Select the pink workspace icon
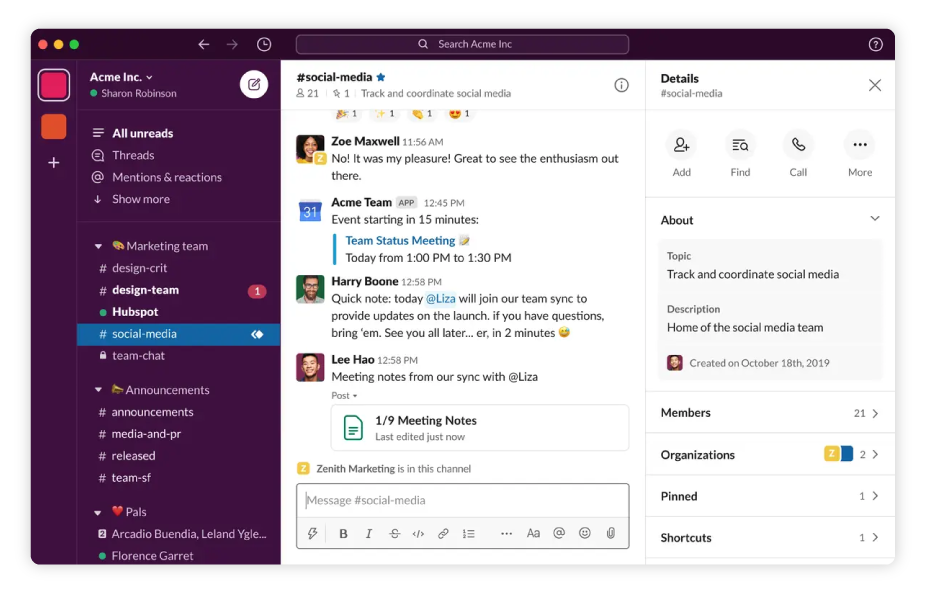This screenshot has height=596, width=925. [54, 85]
